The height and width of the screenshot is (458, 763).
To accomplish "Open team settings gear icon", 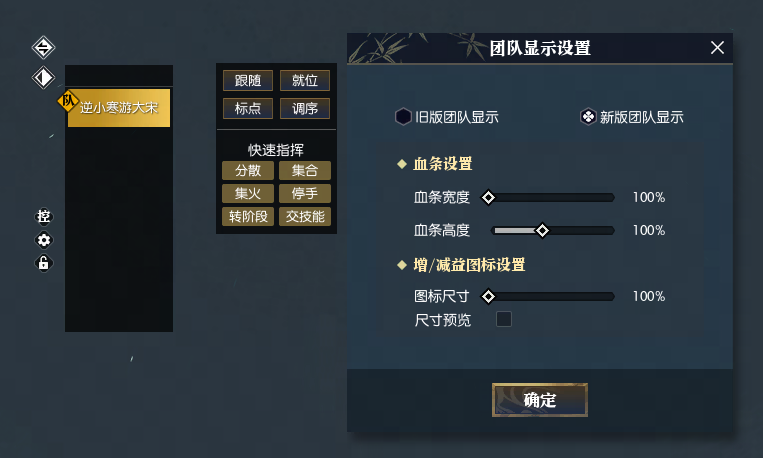I will 44,240.
